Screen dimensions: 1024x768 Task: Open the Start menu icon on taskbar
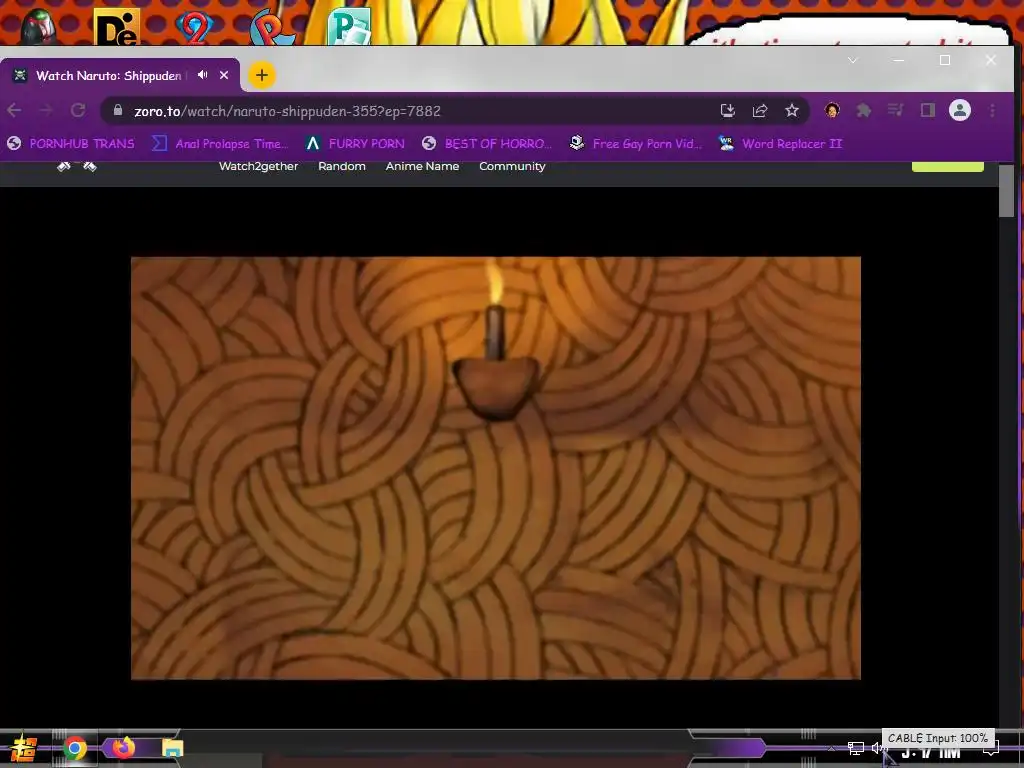coord(24,748)
